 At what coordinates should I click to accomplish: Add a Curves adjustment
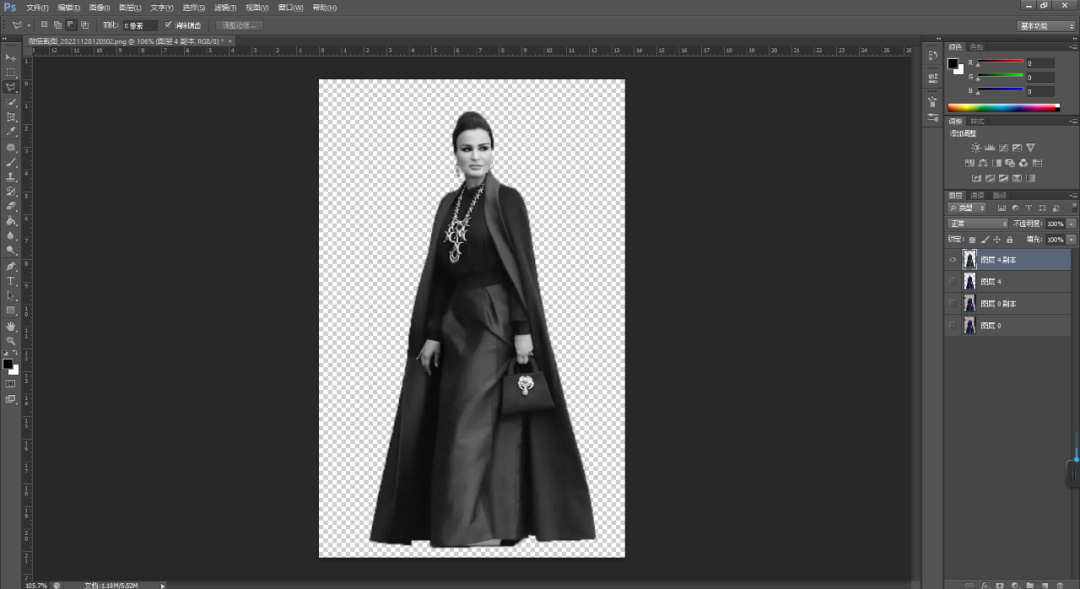tap(1003, 147)
